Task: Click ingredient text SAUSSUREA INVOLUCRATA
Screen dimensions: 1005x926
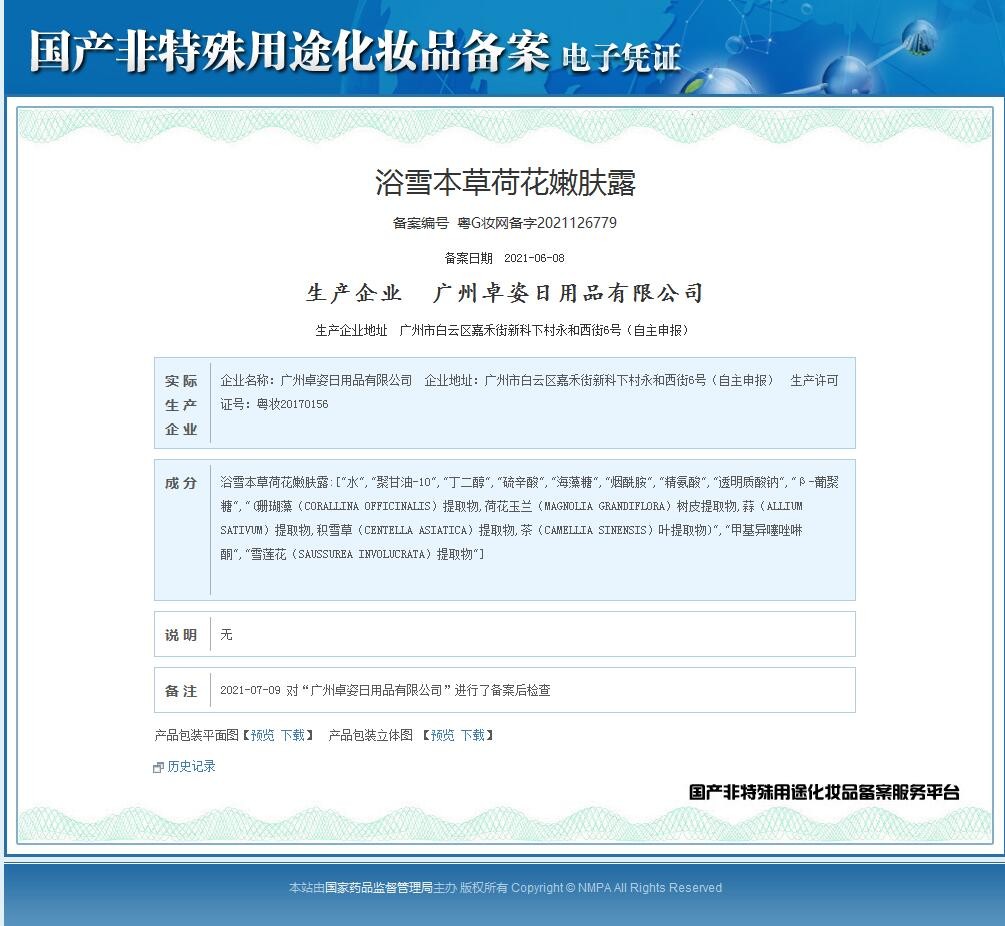Action: 363,554
